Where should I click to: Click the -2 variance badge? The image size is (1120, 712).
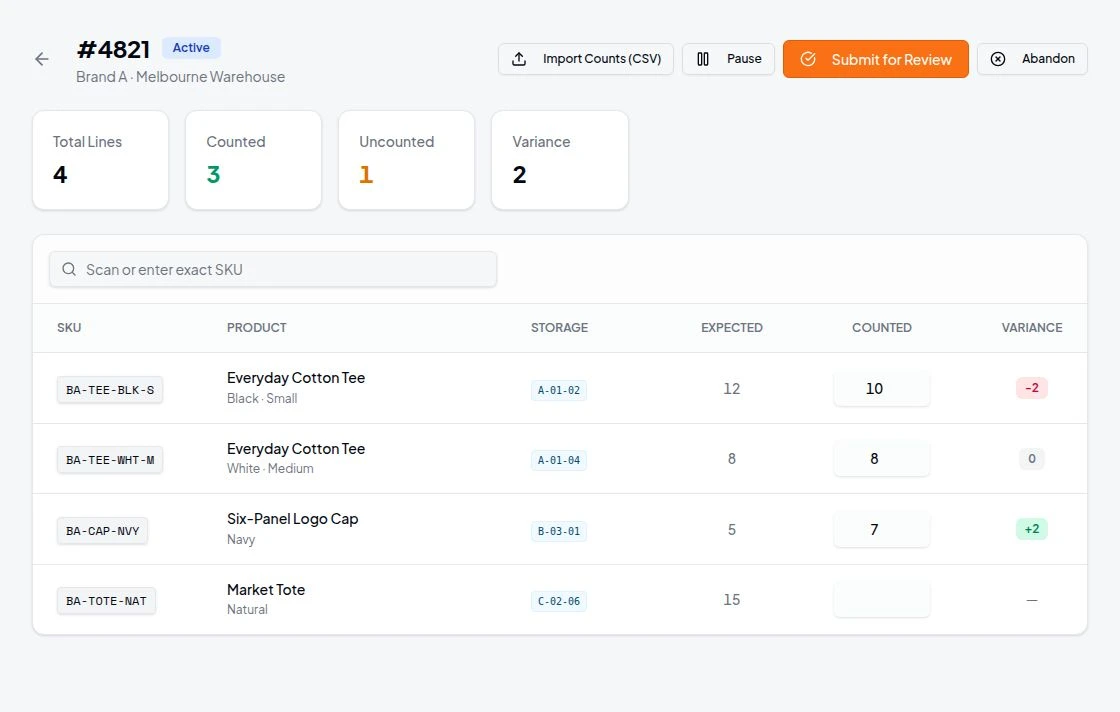[1031, 388]
